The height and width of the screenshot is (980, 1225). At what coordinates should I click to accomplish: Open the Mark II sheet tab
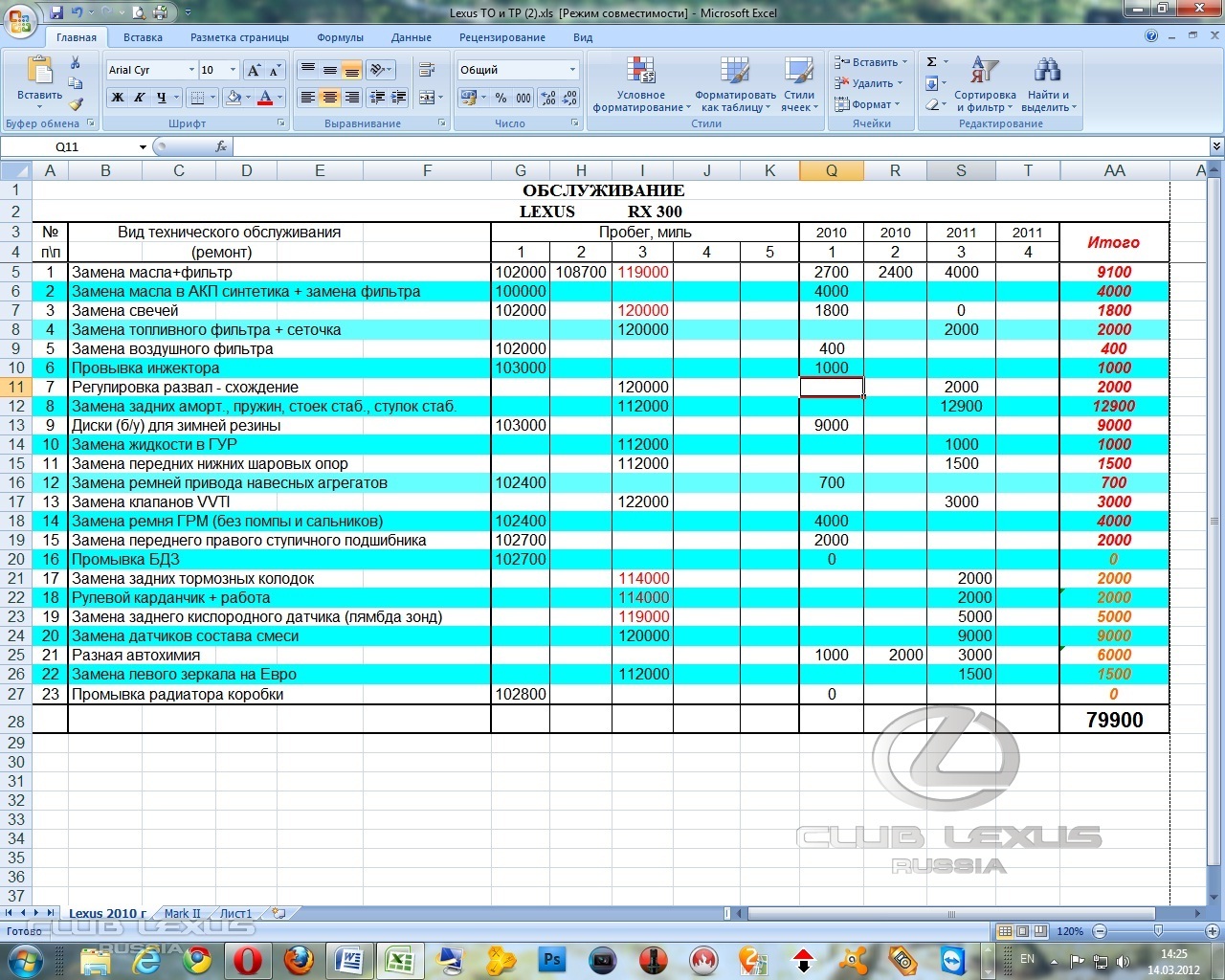coord(182,914)
